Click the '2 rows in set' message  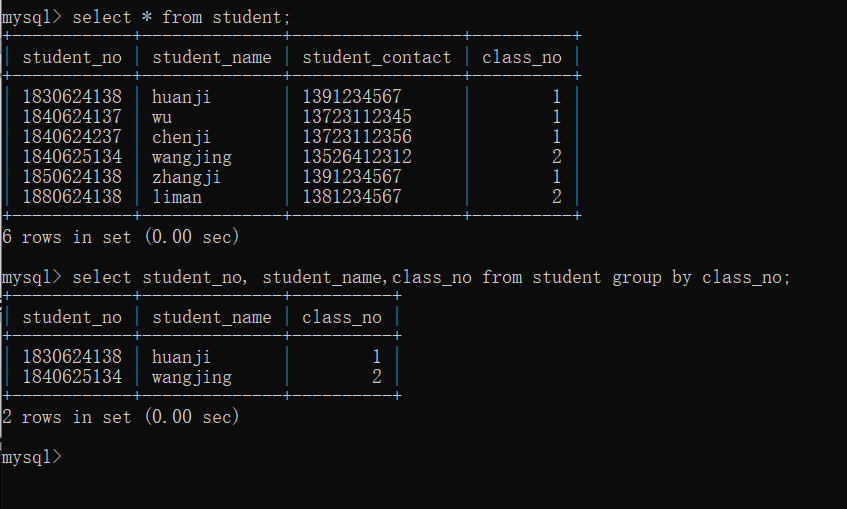120,417
